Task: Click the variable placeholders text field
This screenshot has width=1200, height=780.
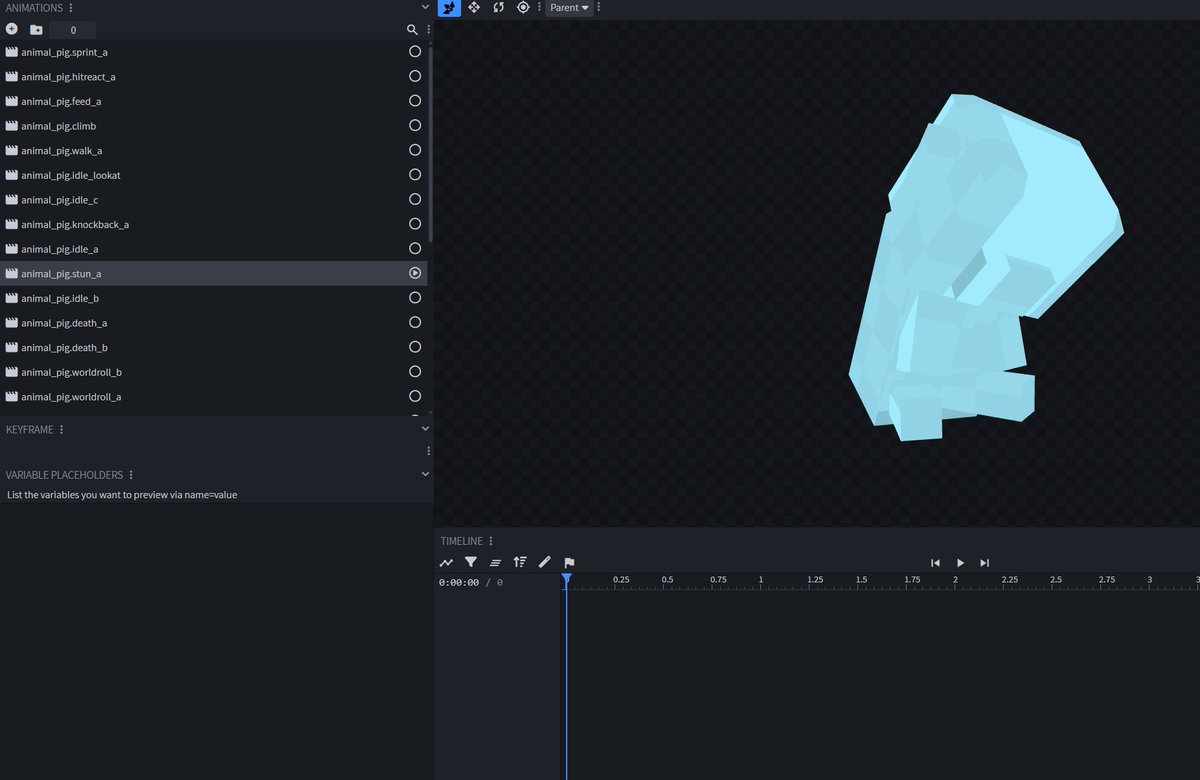Action: [x=216, y=495]
